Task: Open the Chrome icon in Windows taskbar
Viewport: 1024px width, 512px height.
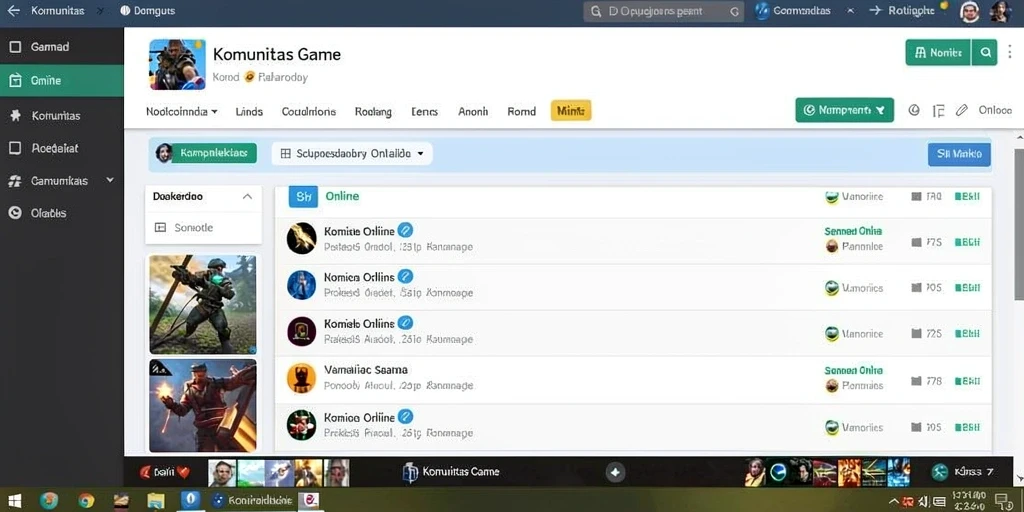Action: (x=86, y=501)
